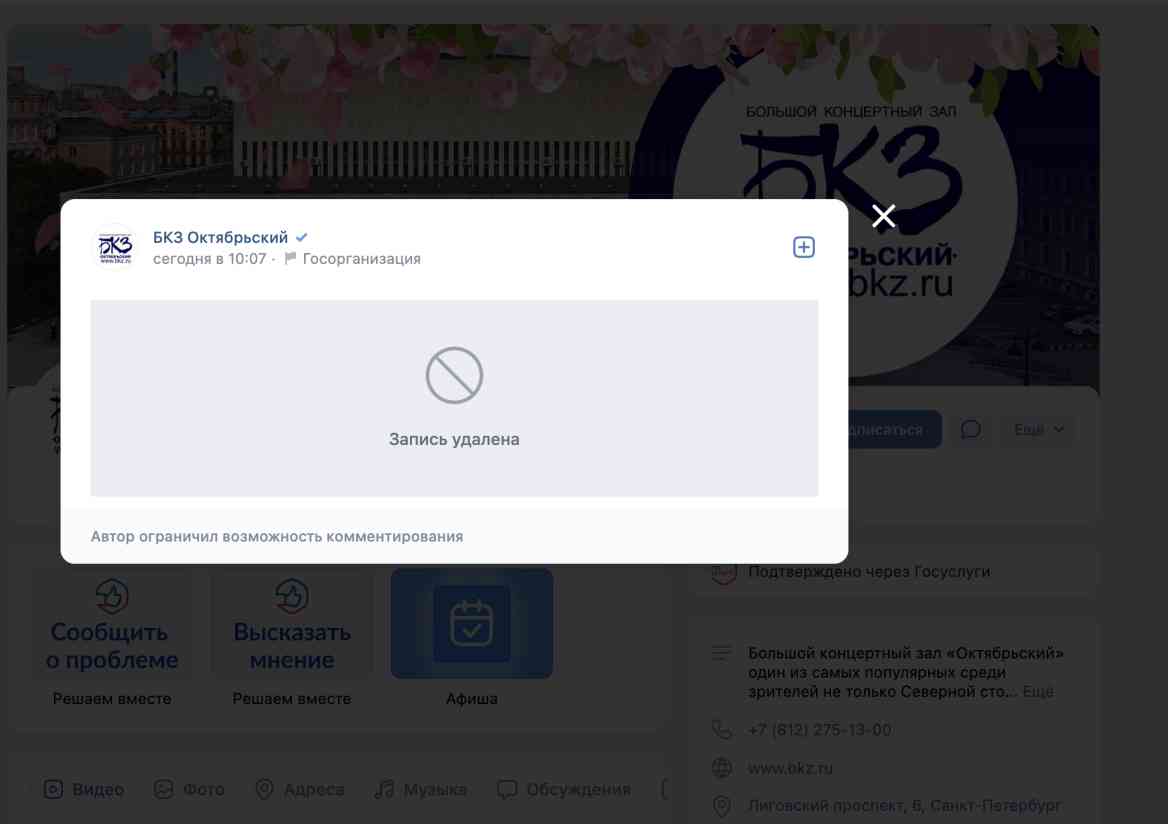1168x824 pixels.
Task: Click phone number +7 (812) 275-13-00
Action: click(x=819, y=730)
